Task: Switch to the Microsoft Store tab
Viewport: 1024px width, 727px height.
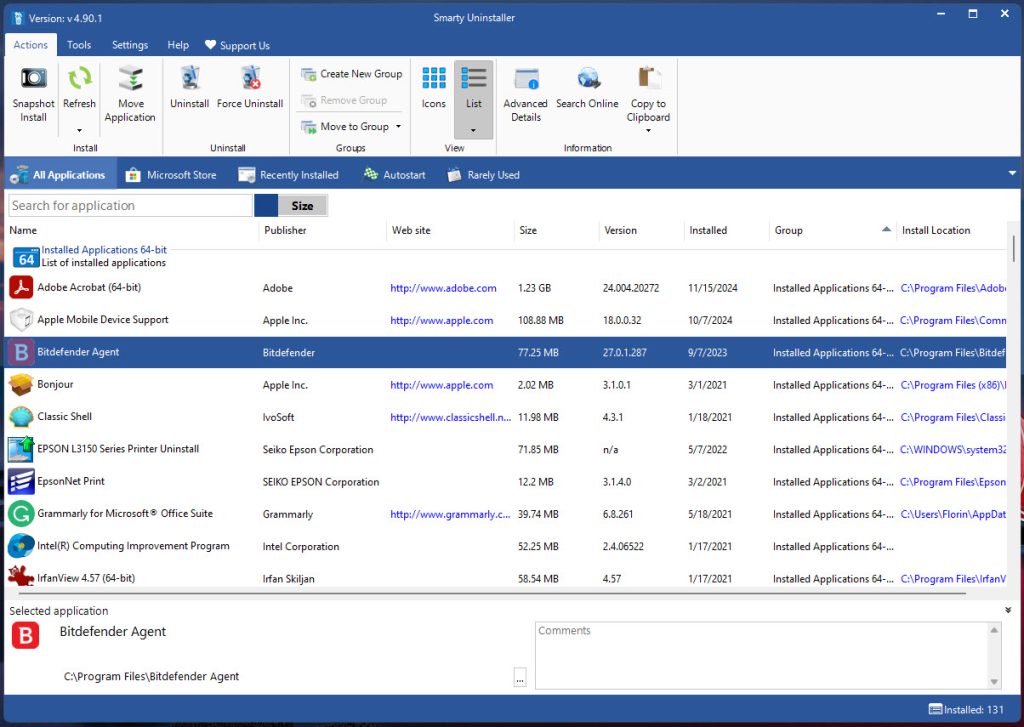Action: pos(170,174)
